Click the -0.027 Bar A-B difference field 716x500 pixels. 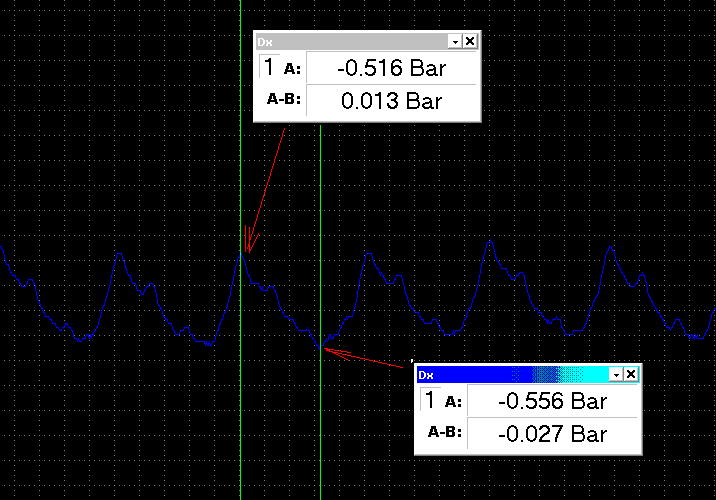553,433
